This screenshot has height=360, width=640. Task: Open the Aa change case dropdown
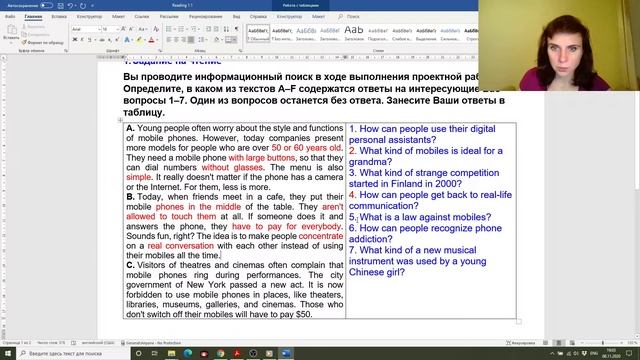click(142, 29)
